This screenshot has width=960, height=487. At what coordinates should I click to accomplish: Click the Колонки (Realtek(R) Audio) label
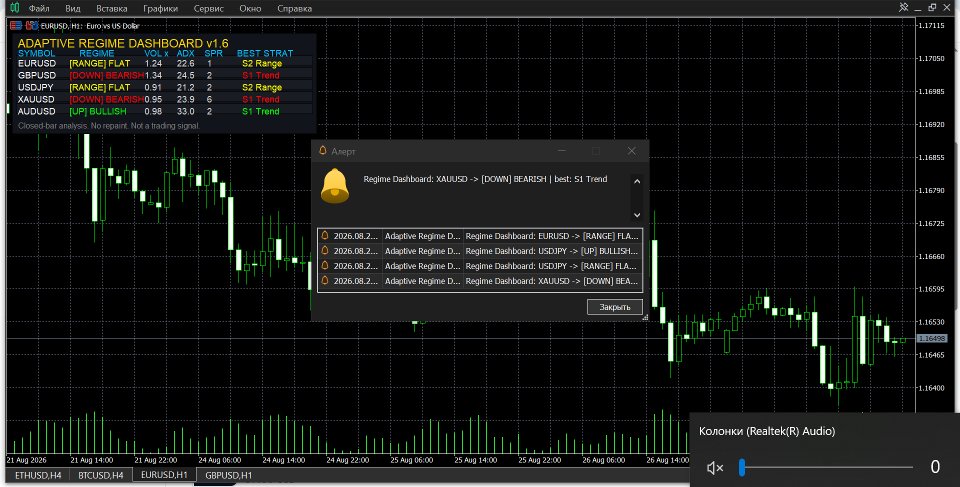pos(767,431)
